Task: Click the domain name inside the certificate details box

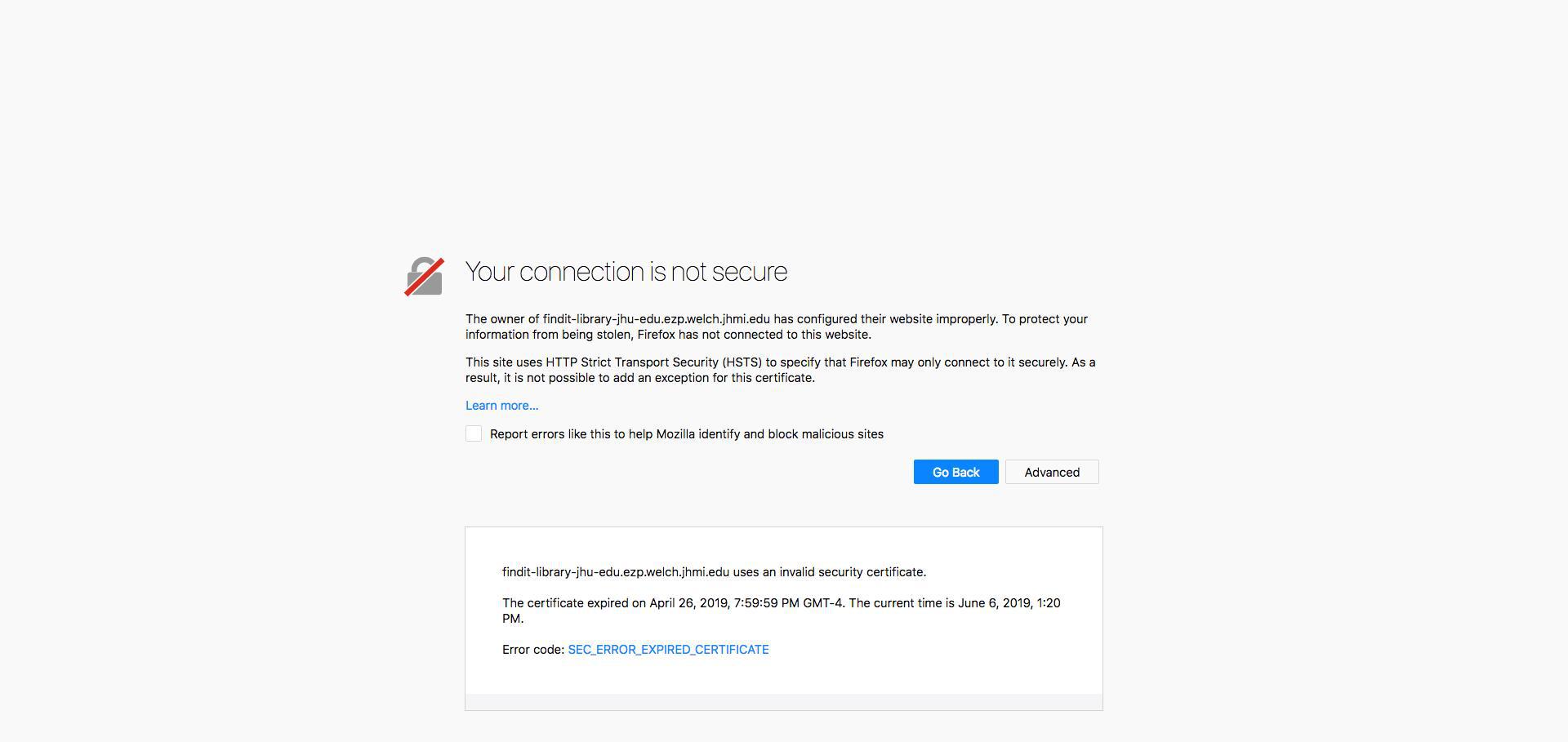Action: (616, 572)
